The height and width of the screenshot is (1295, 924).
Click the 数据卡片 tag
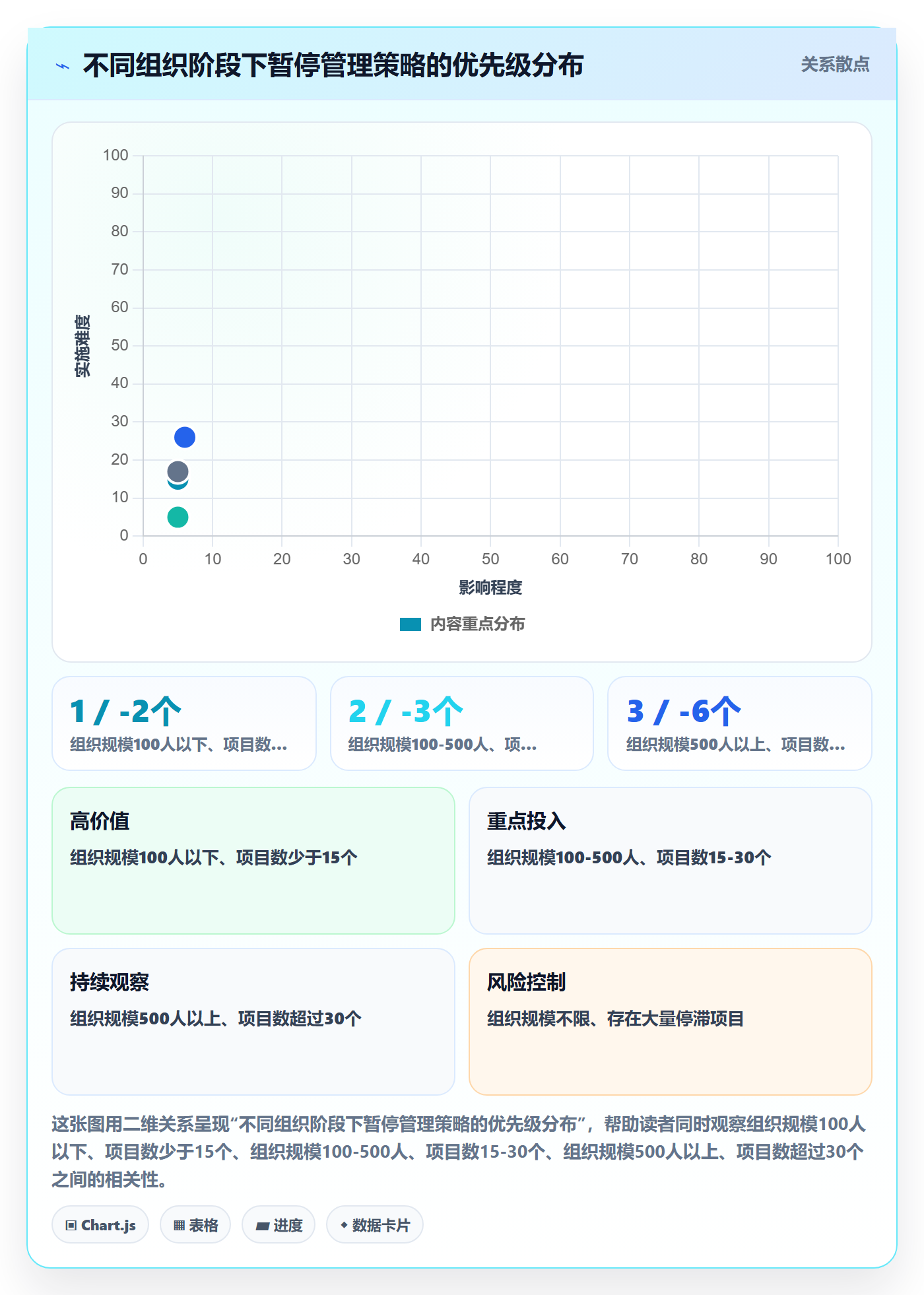point(375,1225)
